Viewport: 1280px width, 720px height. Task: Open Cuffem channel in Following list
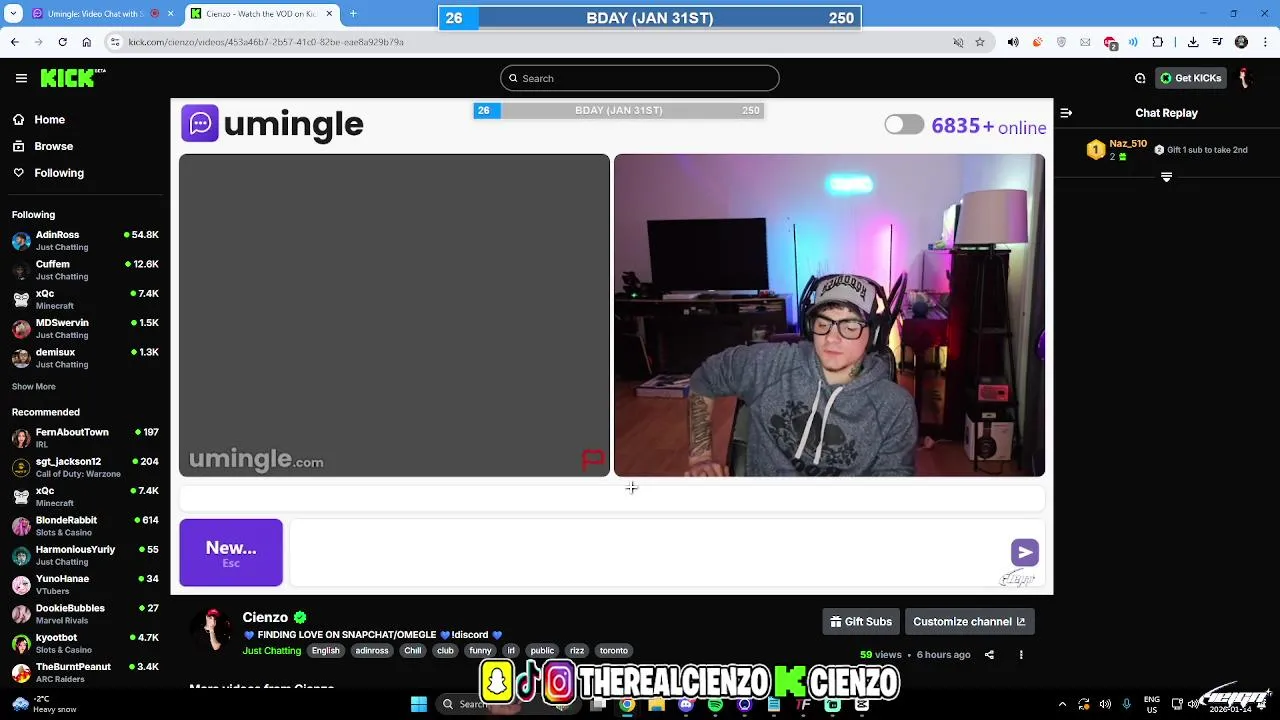pyautogui.click(x=85, y=270)
